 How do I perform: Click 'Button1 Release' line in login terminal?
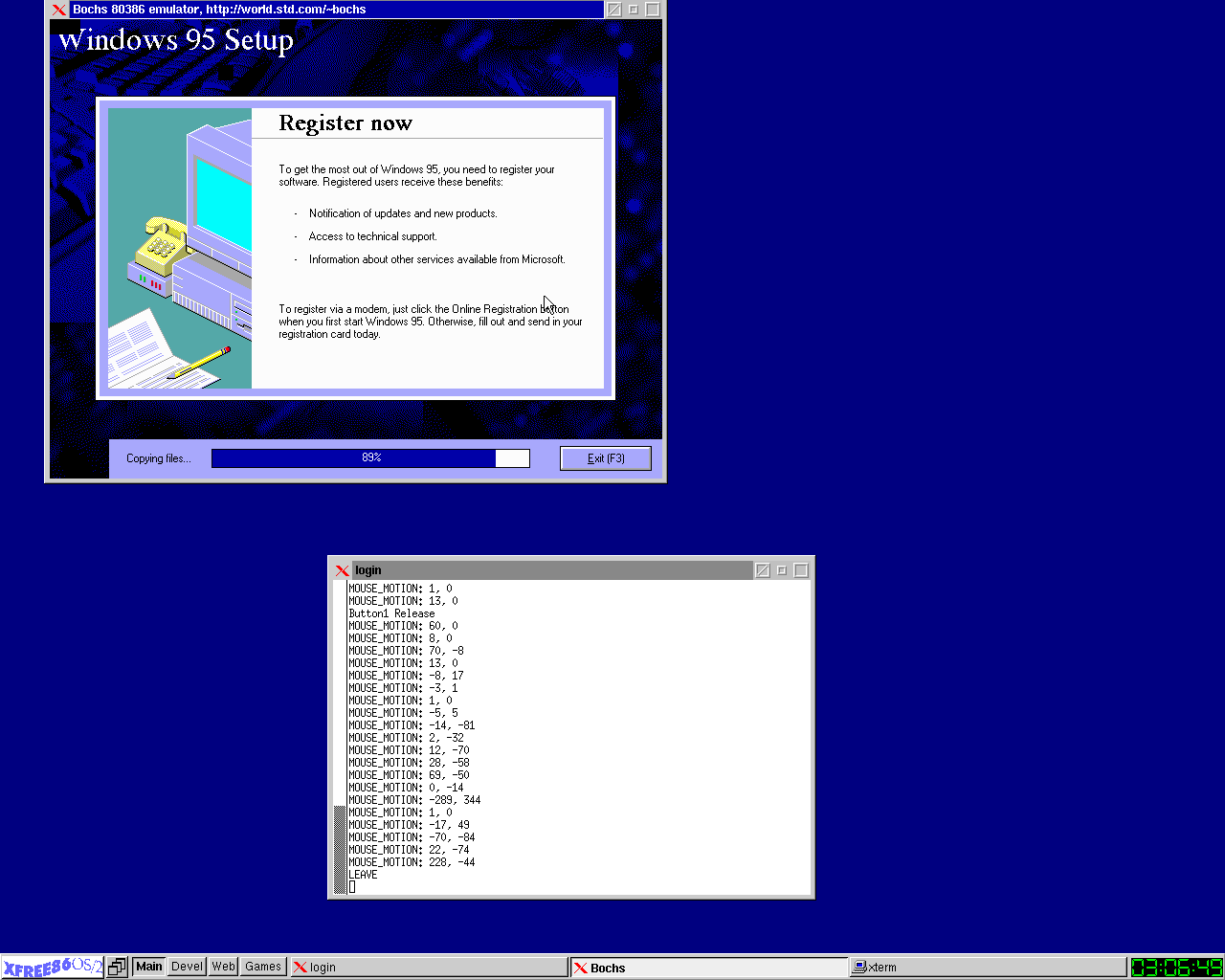pyautogui.click(x=391, y=613)
